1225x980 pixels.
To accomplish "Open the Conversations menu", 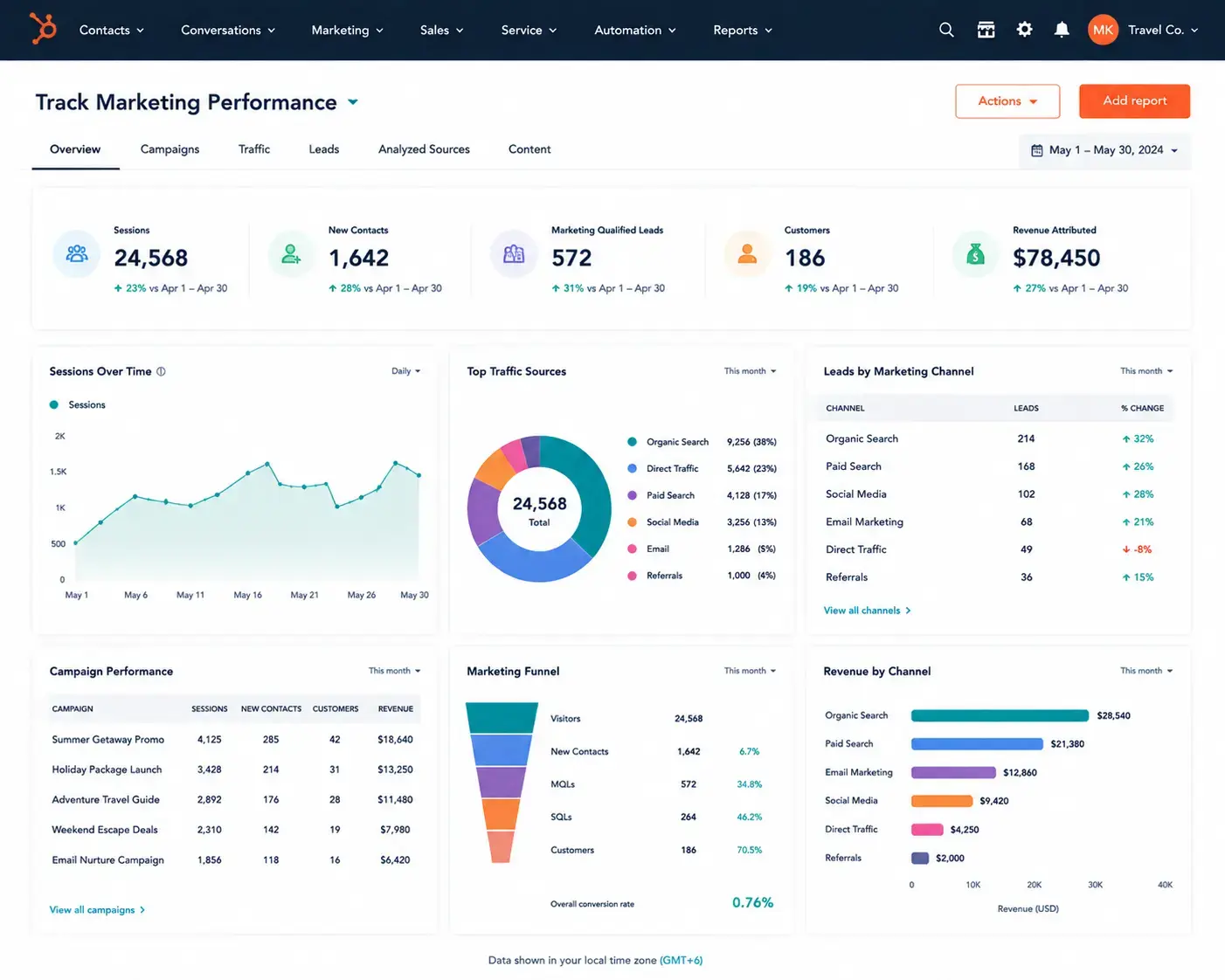I will click(228, 30).
